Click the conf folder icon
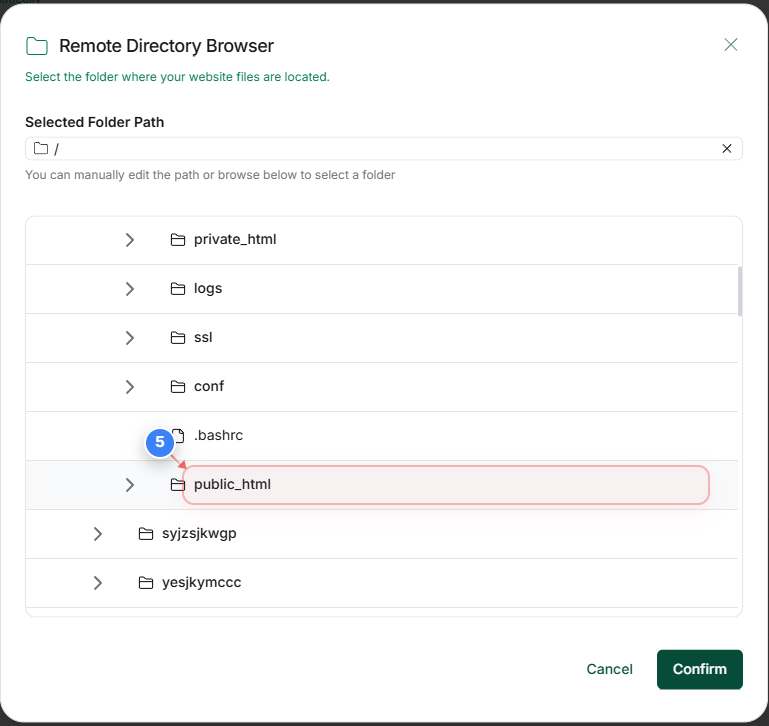Screen dimensions: 769x726 (x=178, y=387)
